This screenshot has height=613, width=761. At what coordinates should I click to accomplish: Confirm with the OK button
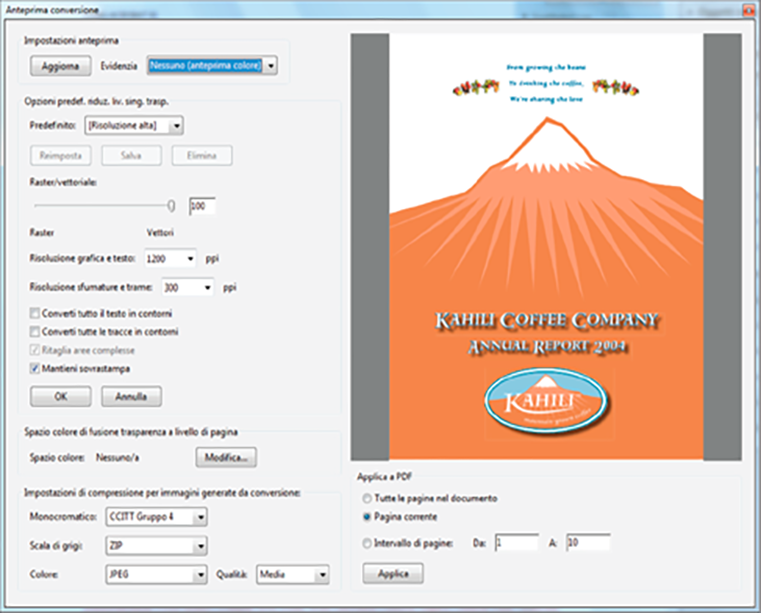(x=60, y=397)
